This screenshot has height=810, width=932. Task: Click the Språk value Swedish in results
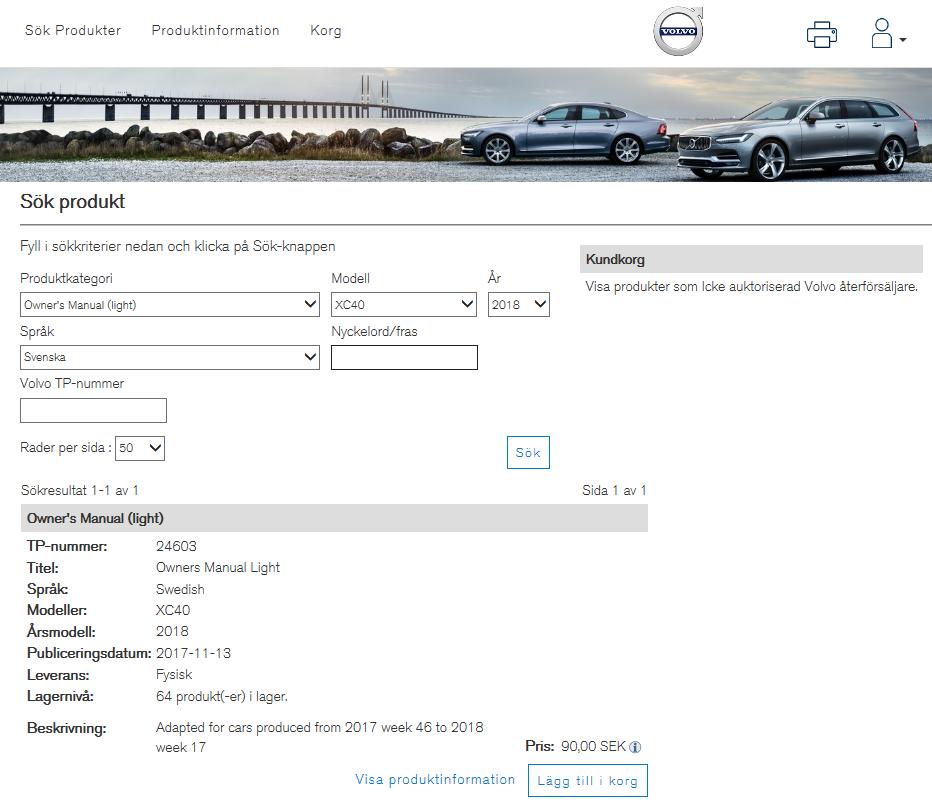pyautogui.click(x=180, y=589)
